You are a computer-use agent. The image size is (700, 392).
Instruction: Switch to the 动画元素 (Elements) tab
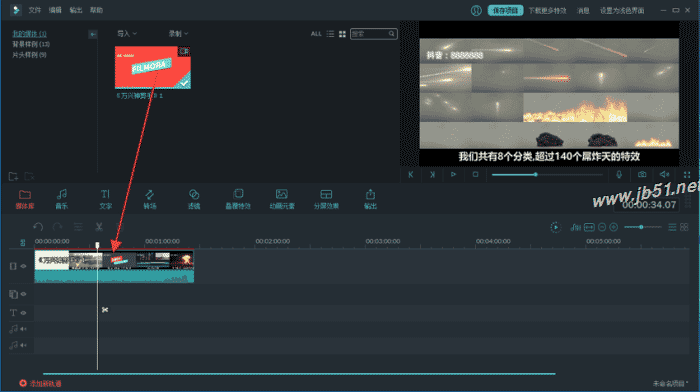[x=282, y=199]
